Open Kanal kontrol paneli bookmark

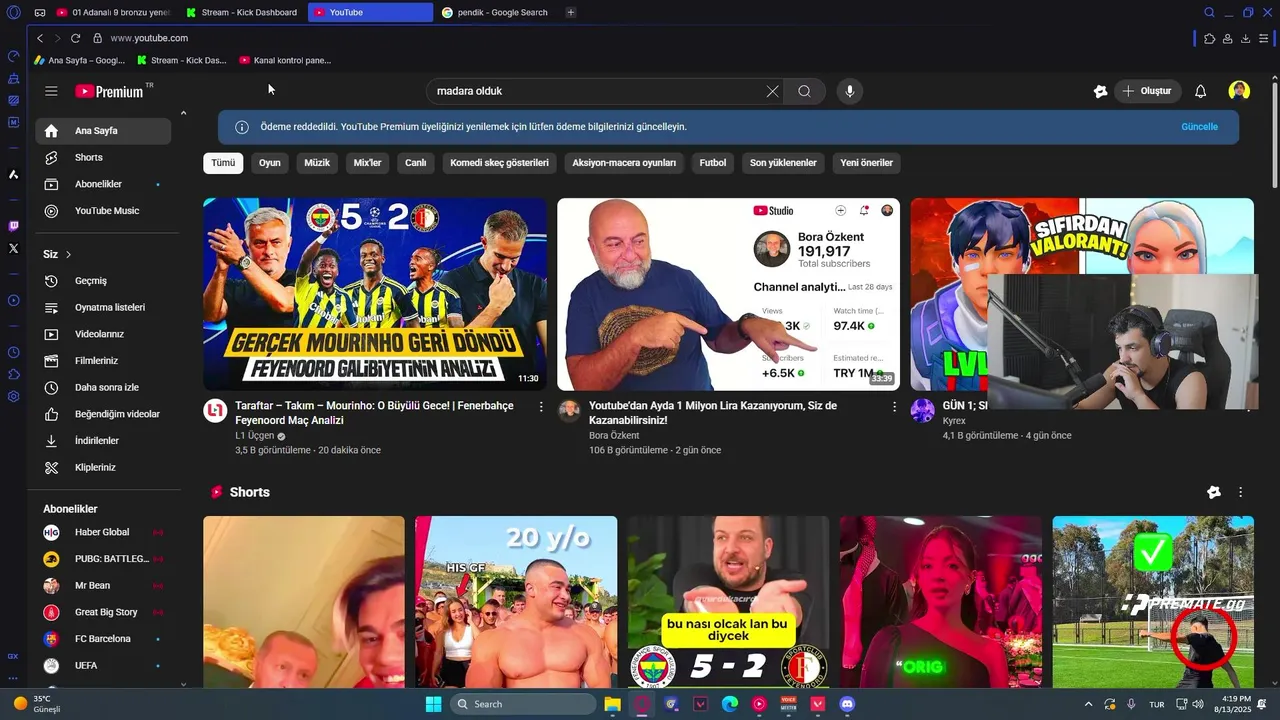pos(286,60)
